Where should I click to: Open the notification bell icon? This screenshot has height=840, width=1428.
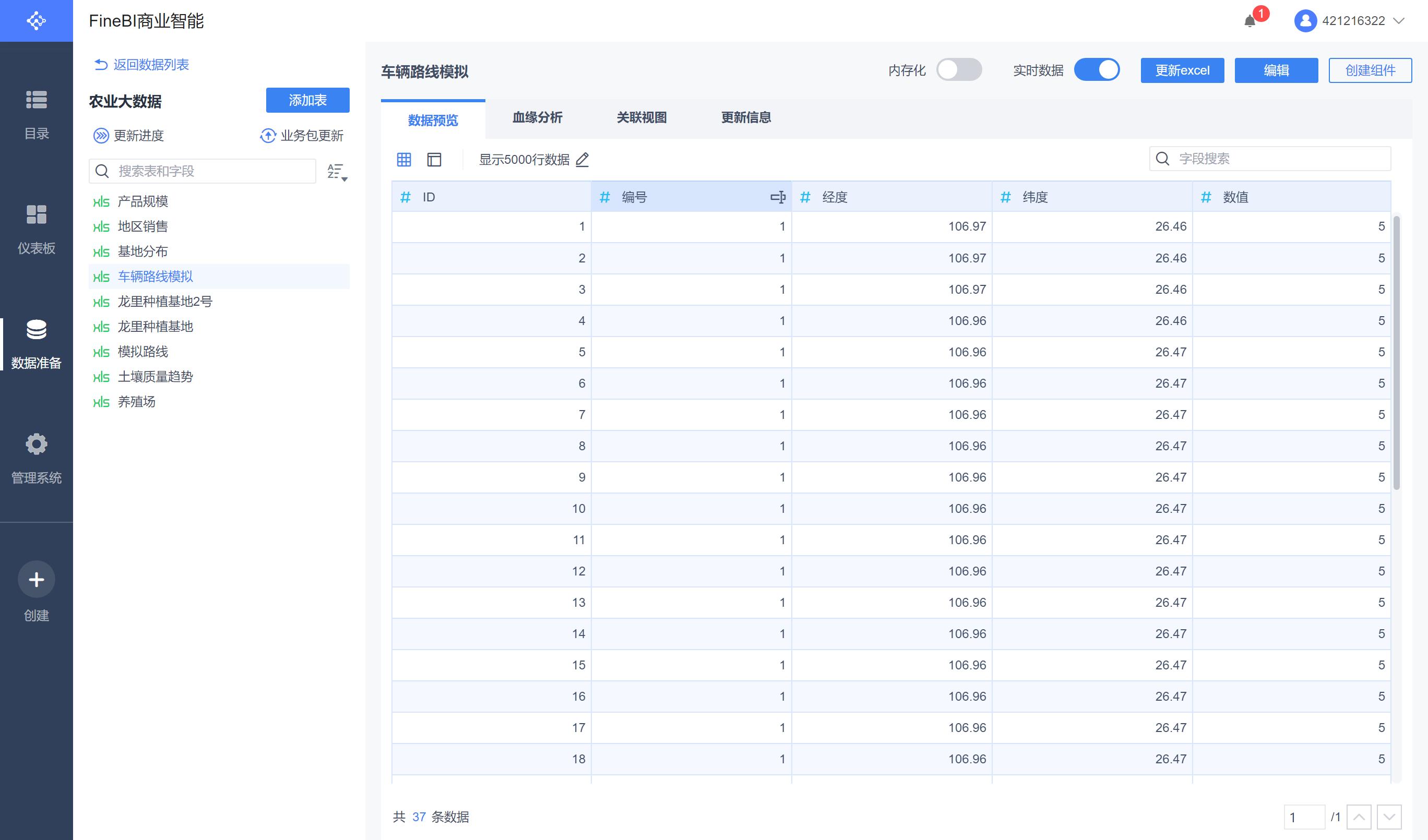tap(1249, 21)
